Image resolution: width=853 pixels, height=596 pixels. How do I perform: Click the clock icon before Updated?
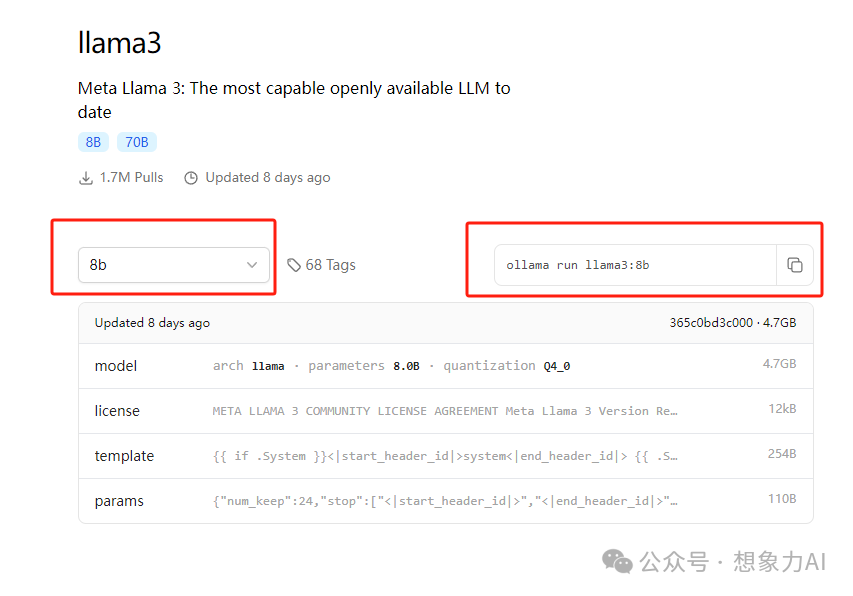pyautogui.click(x=191, y=178)
